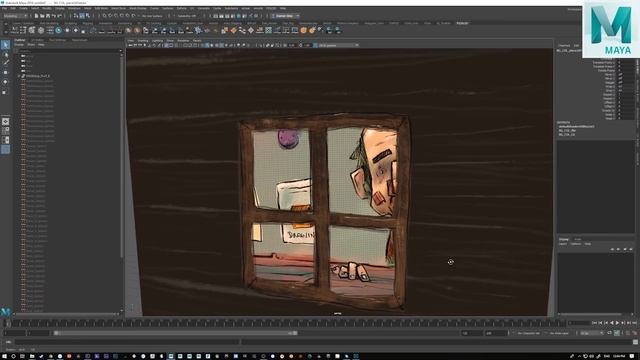Click the Open Scene folder icon
Screen dimensions: 640x360
(x=42, y=16)
